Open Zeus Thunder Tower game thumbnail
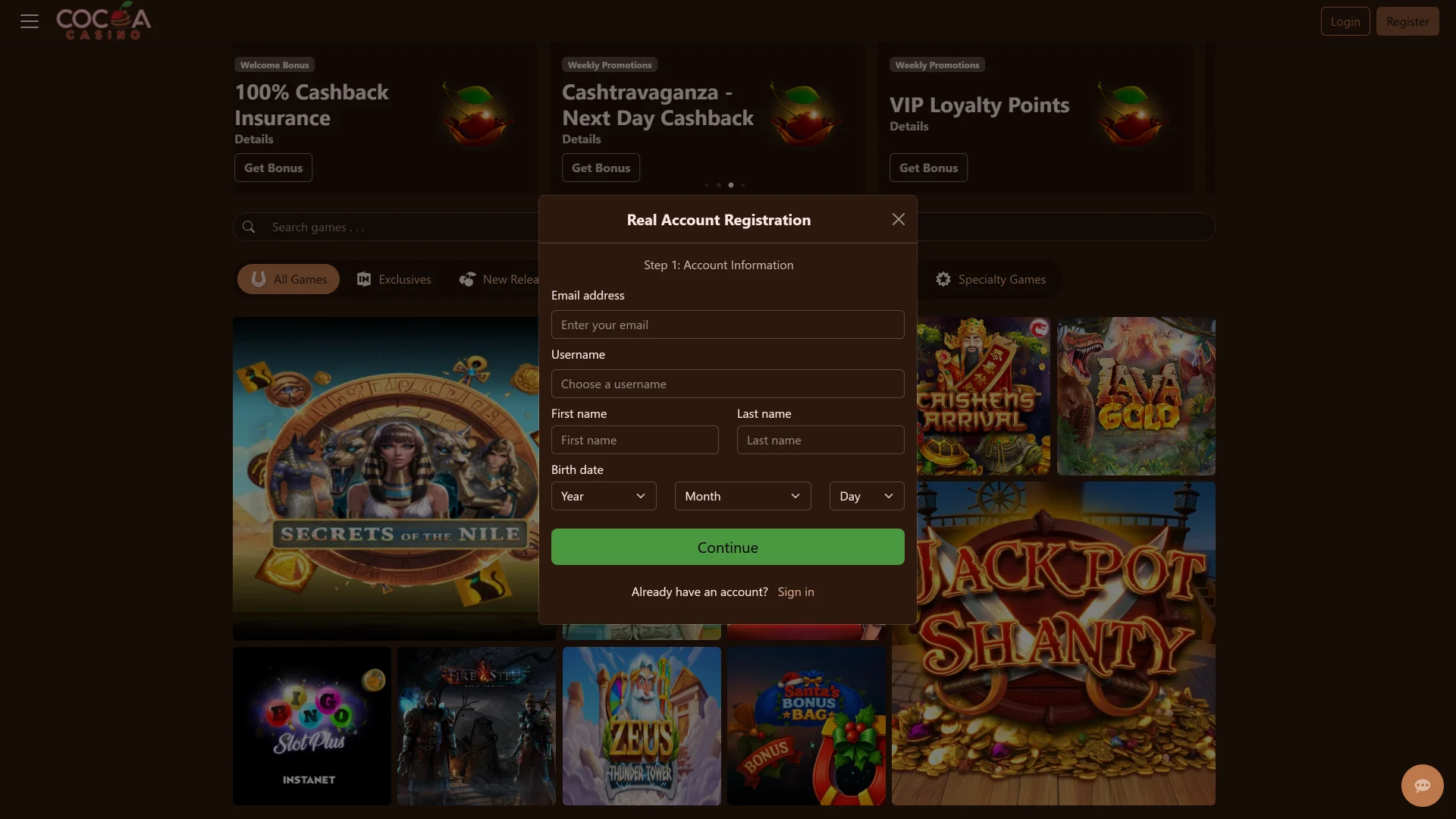Viewport: 1456px width, 819px height. 642,726
